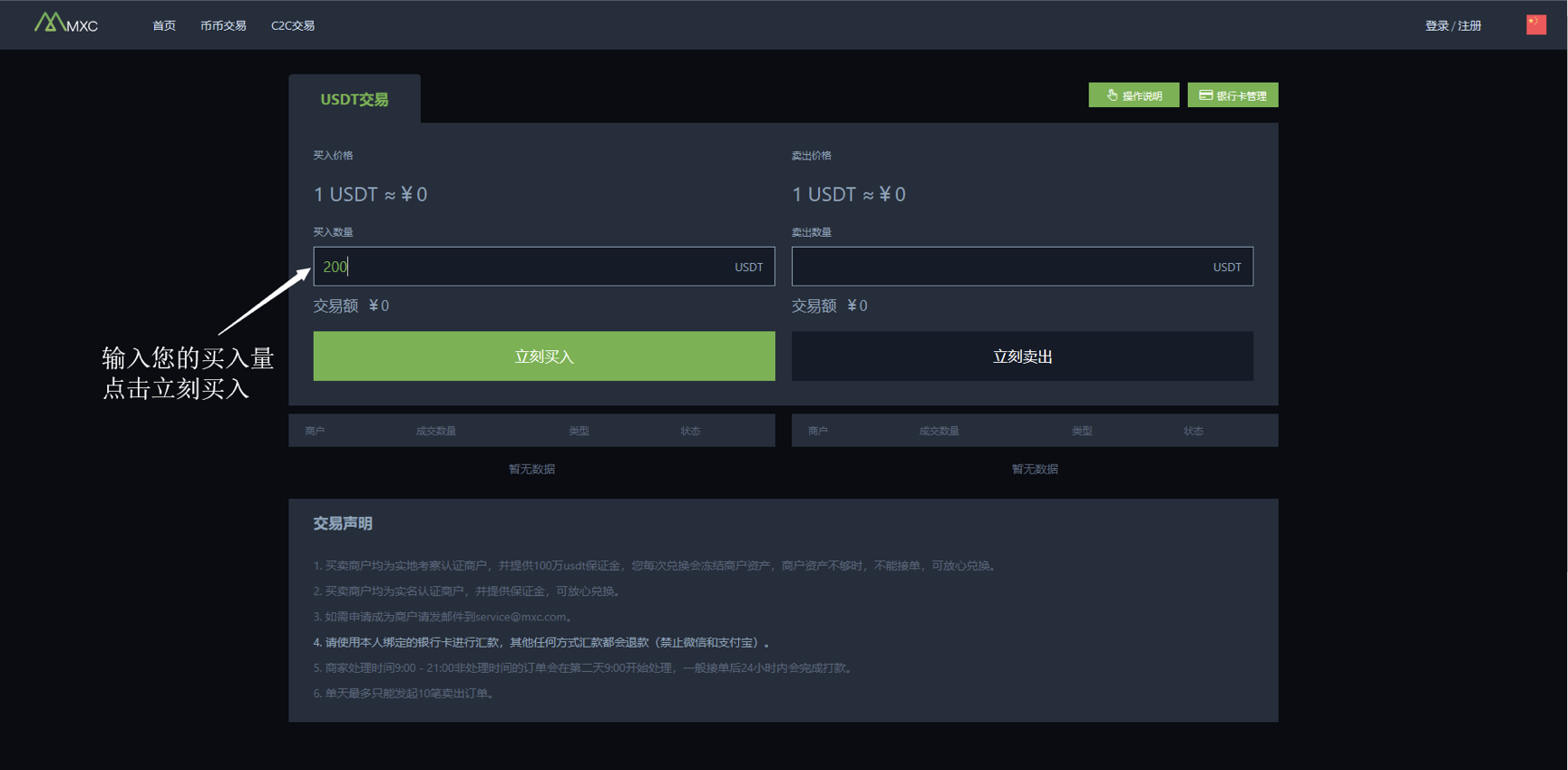Click 交易额 ¥0 under buy quantity

tap(351, 306)
